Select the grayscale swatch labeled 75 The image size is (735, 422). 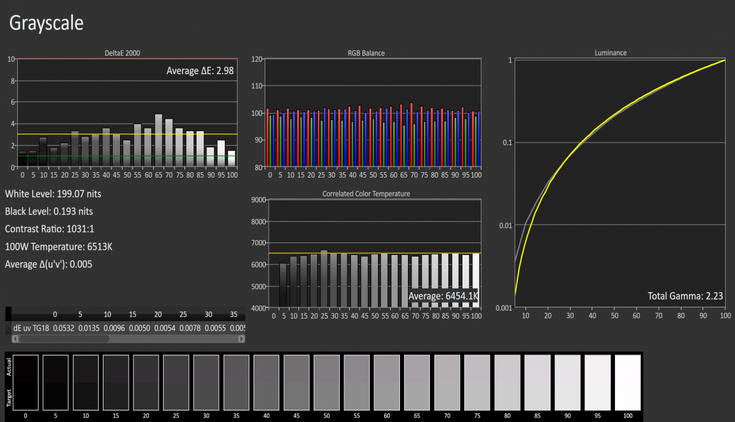477,383
